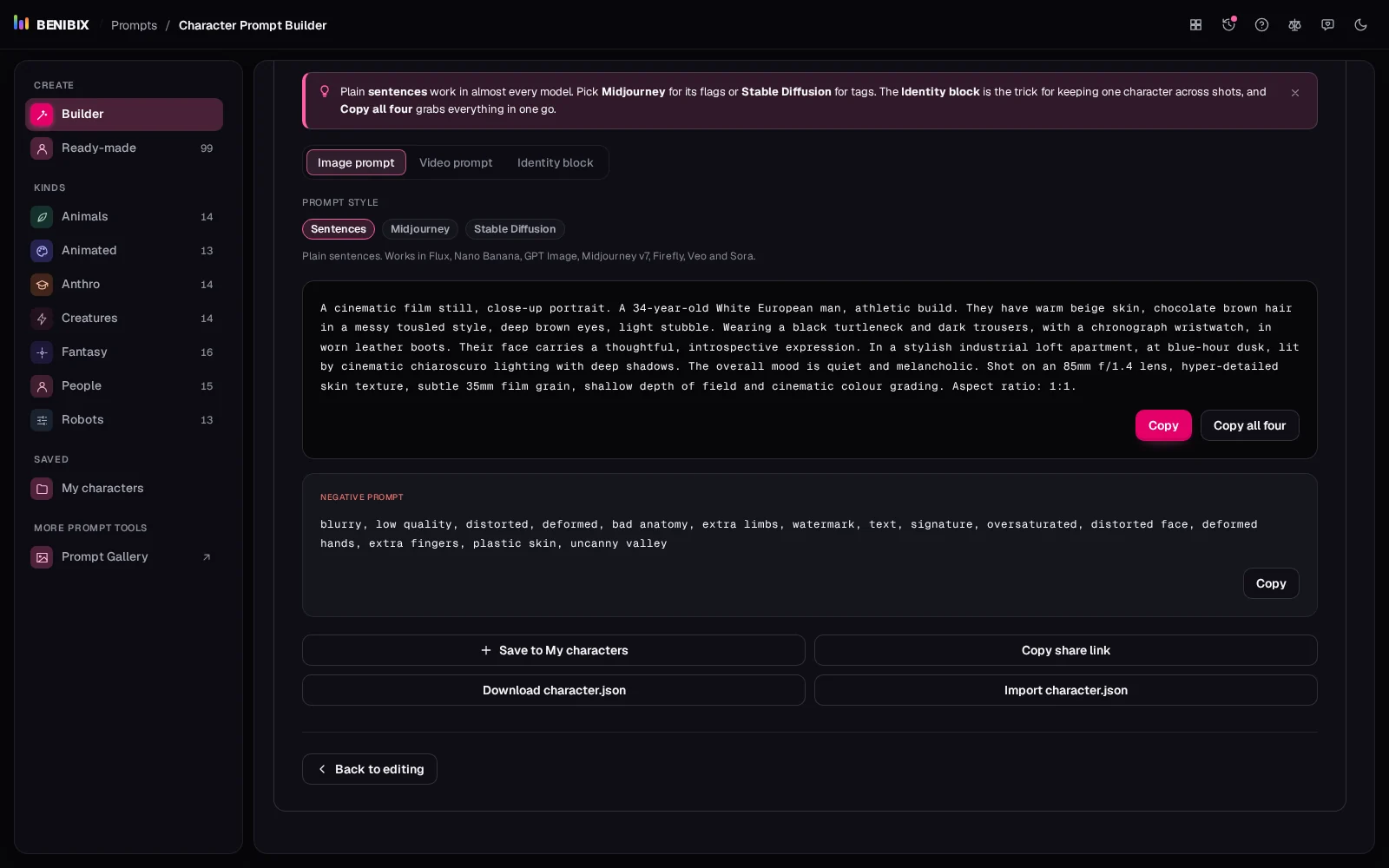Image resolution: width=1389 pixels, height=868 pixels.
Task: Click Copy share link
Action: 1066,650
